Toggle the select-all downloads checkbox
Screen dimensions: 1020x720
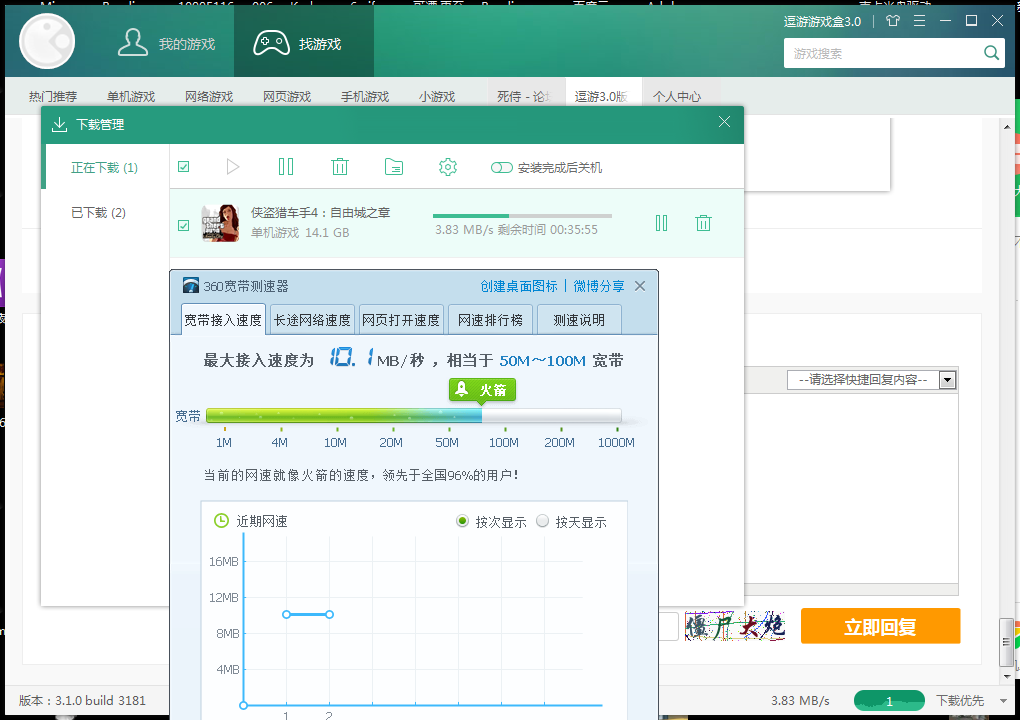[183, 167]
